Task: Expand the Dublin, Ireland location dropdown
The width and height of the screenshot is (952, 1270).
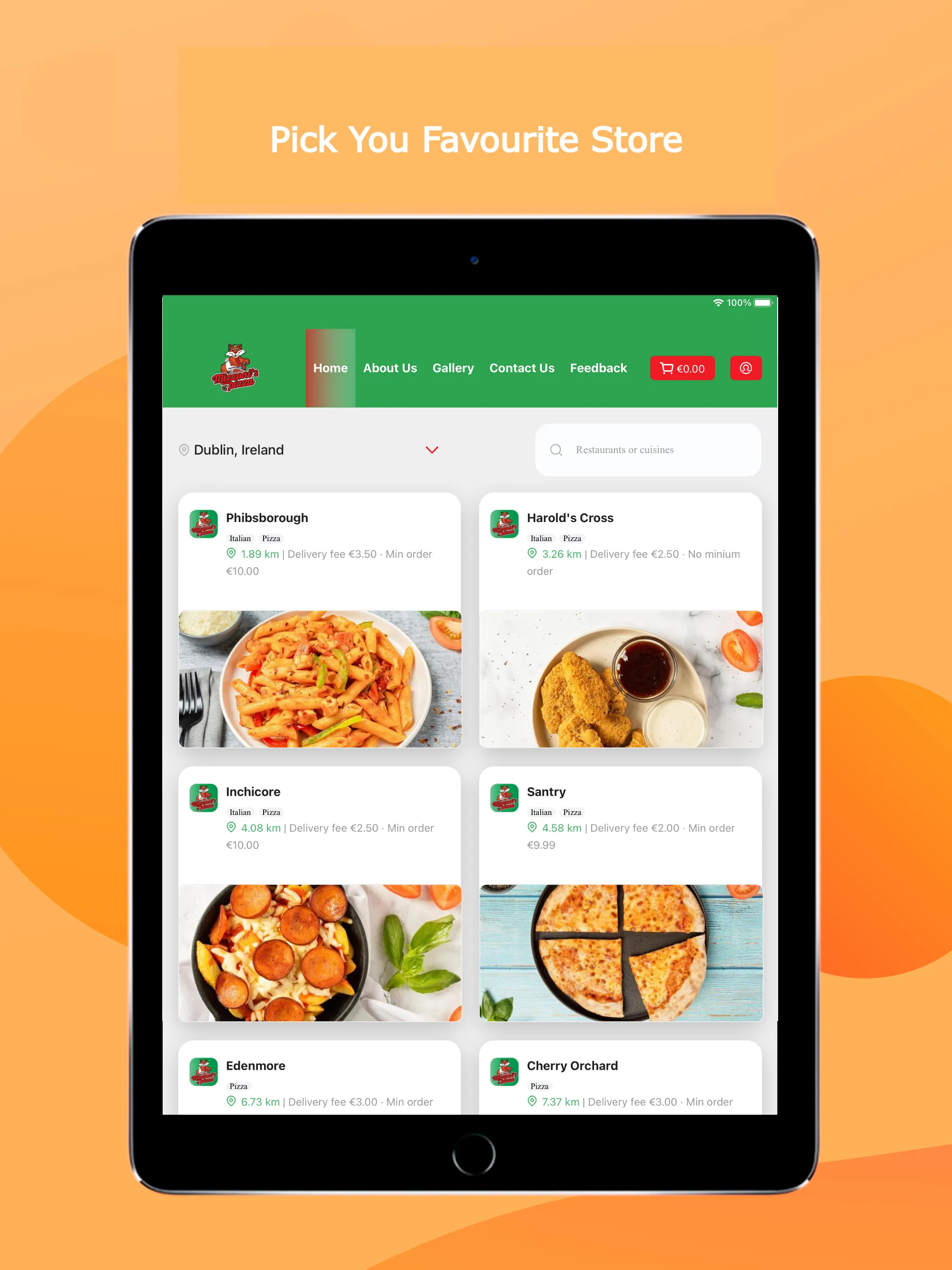Action: point(432,450)
